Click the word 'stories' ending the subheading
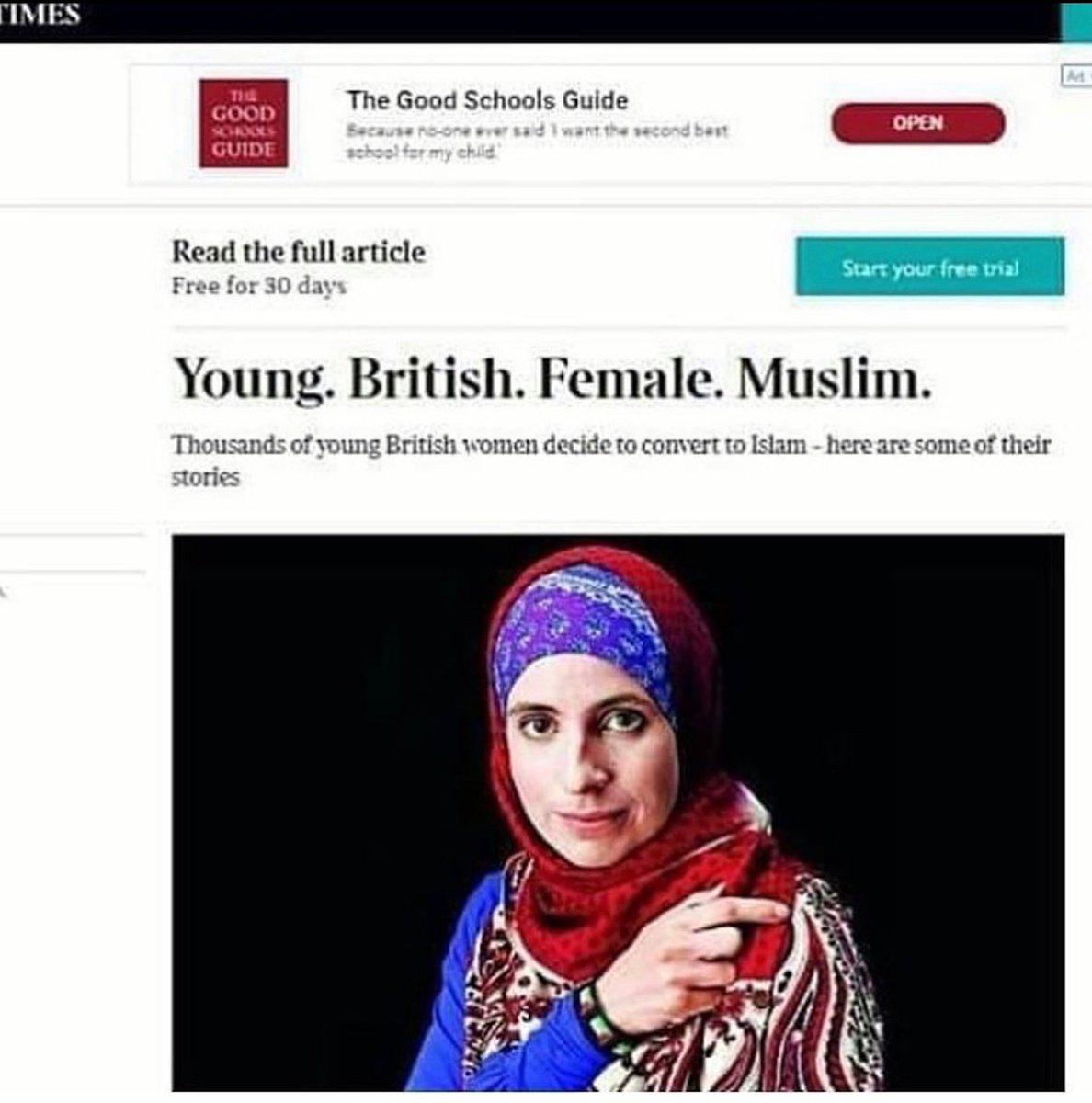The image size is (1092, 1103). click(205, 477)
